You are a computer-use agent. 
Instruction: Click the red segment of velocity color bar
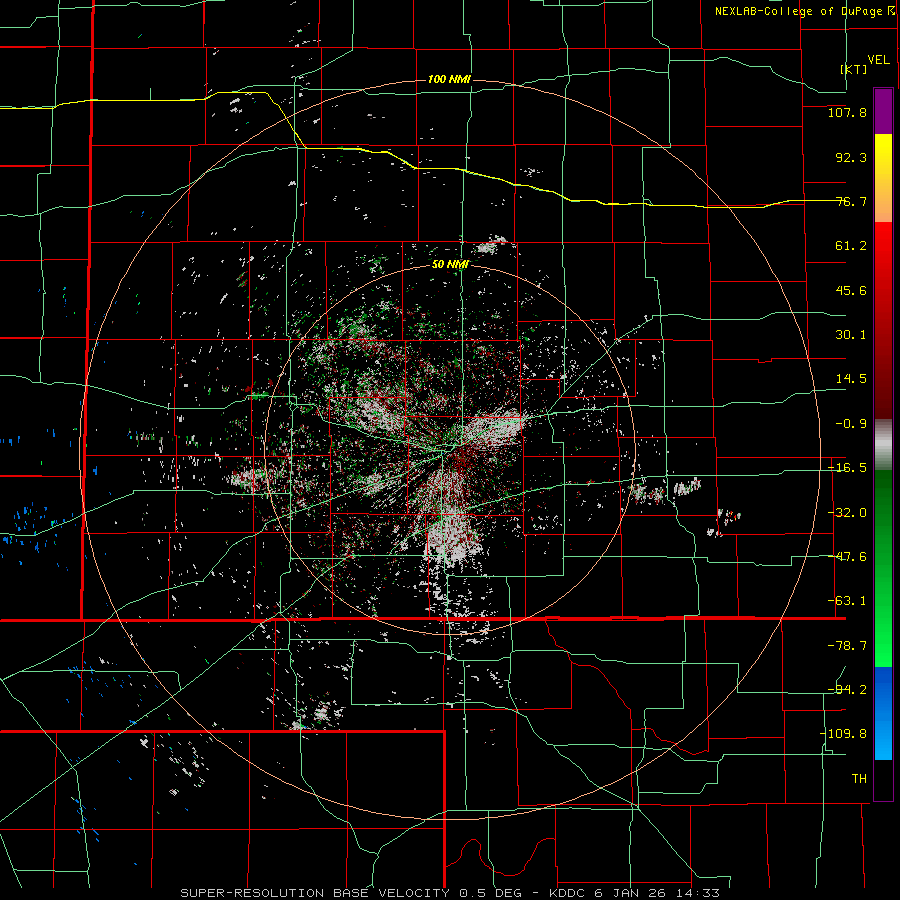(x=883, y=320)
